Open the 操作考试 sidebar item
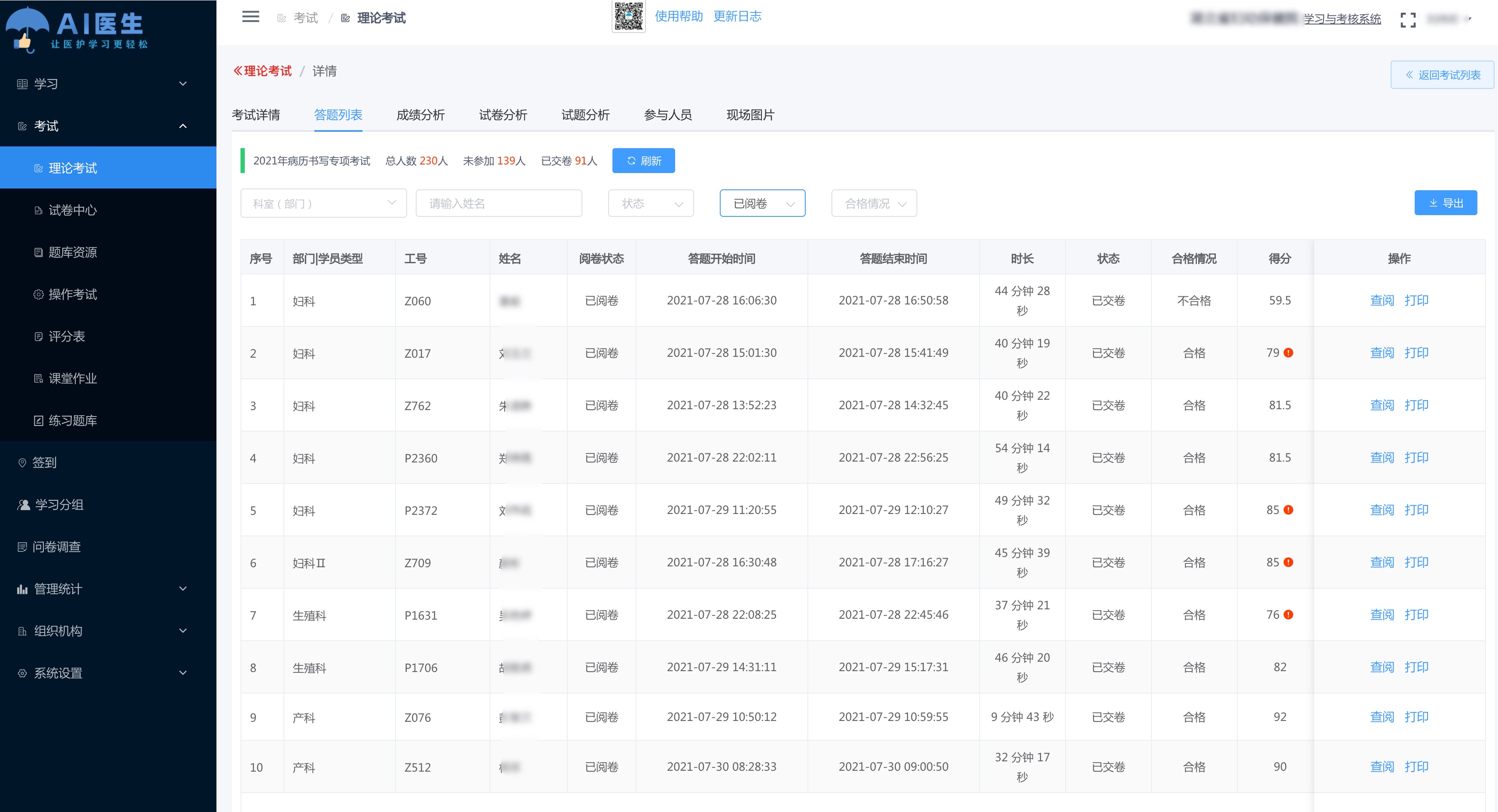Viewport: 1498px width, 812px height. point(108,294)
